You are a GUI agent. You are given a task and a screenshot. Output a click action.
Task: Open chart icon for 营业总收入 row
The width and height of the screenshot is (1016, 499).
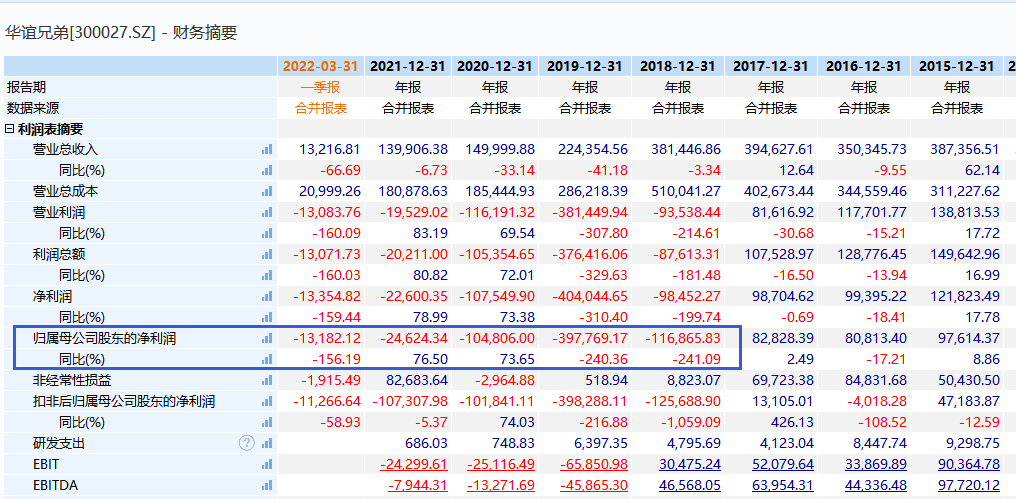pyautogui.click(x=266, y=150)
